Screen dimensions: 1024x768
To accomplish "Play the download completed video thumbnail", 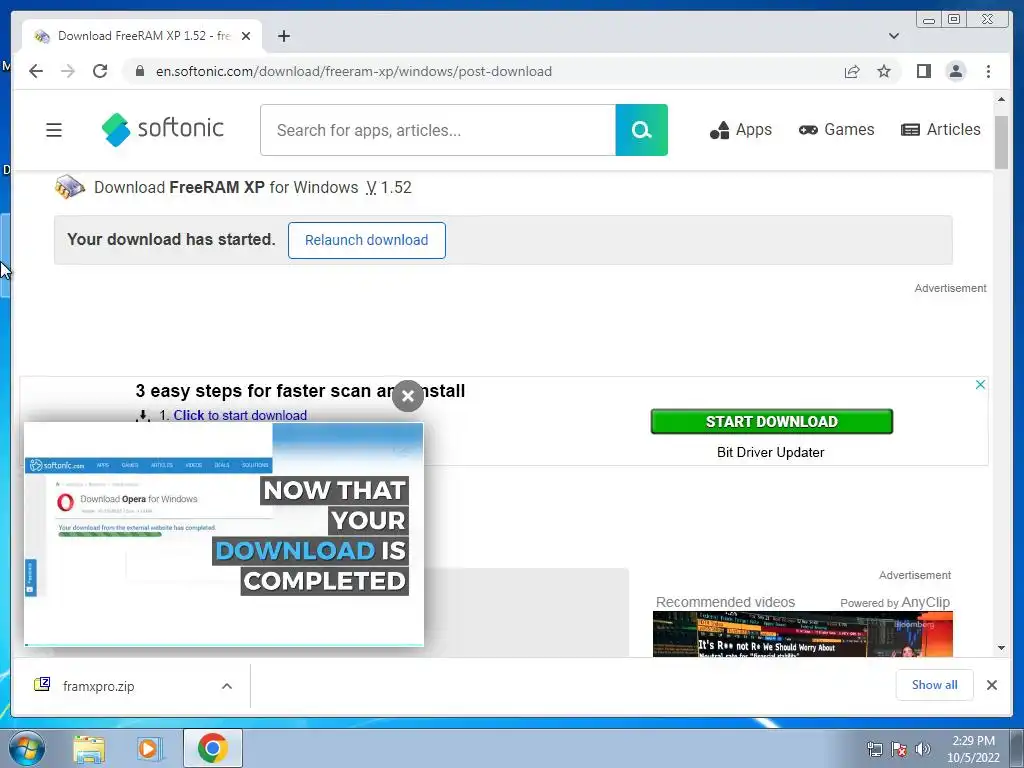I will point(223,534).
